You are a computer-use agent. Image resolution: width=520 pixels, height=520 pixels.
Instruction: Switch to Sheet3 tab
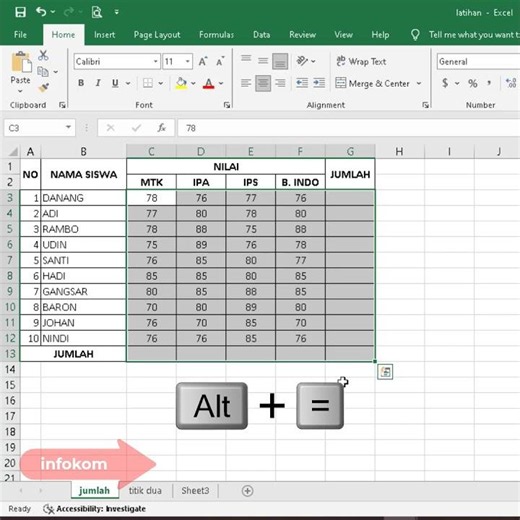click(195, 491)
